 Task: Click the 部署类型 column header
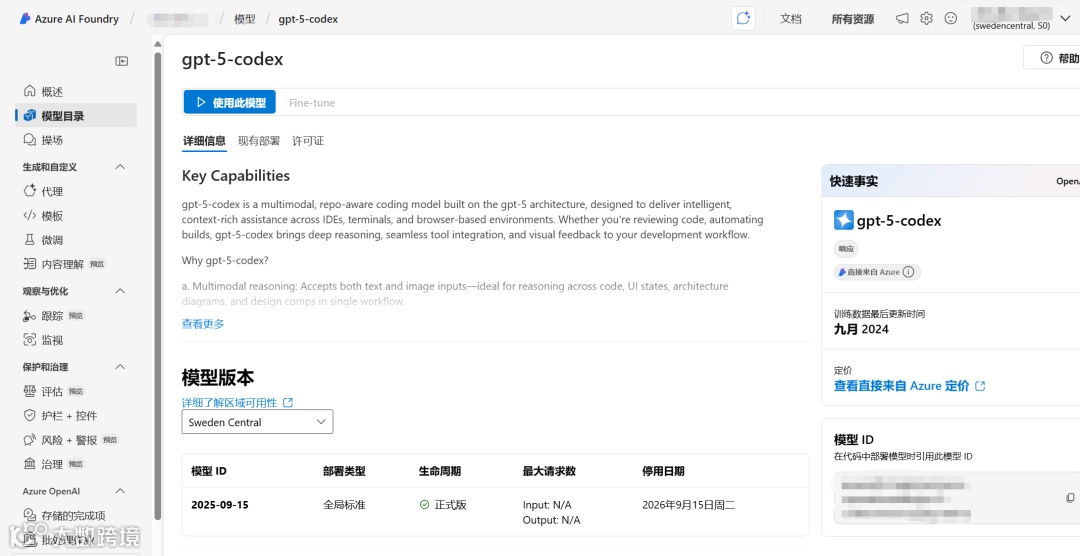[344, 471]
